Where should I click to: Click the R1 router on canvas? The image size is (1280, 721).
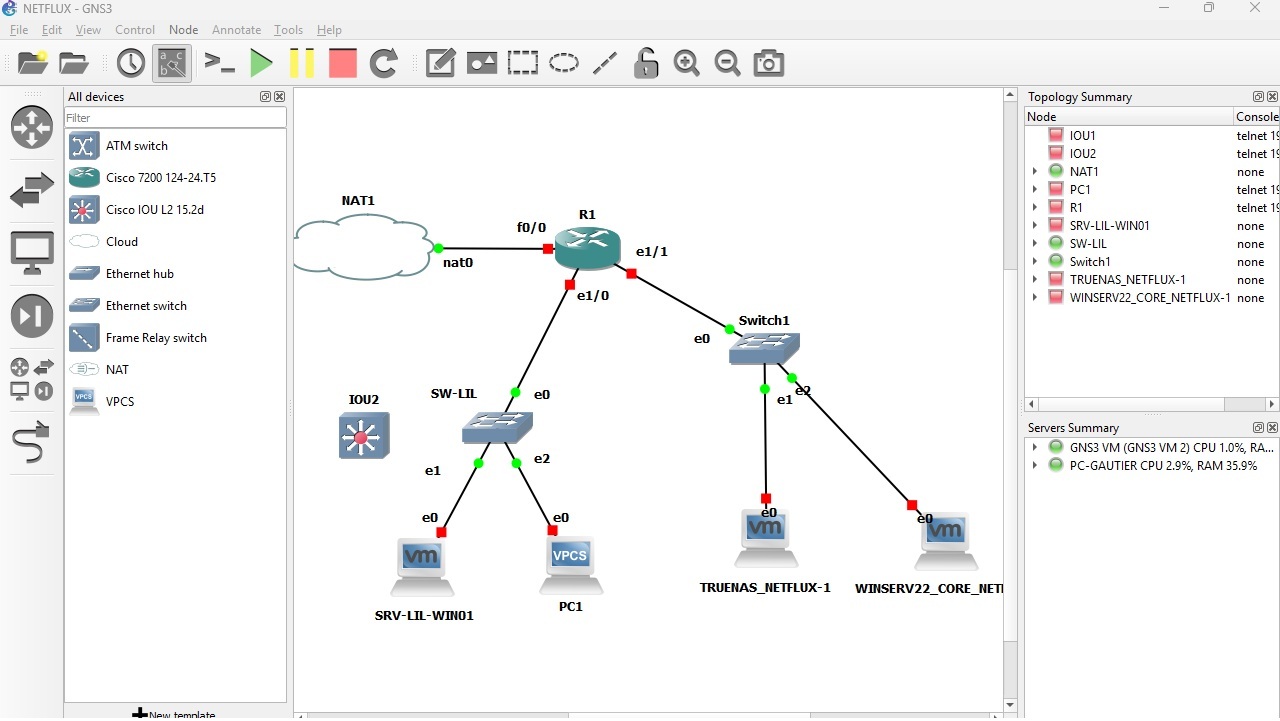[588, 247]
